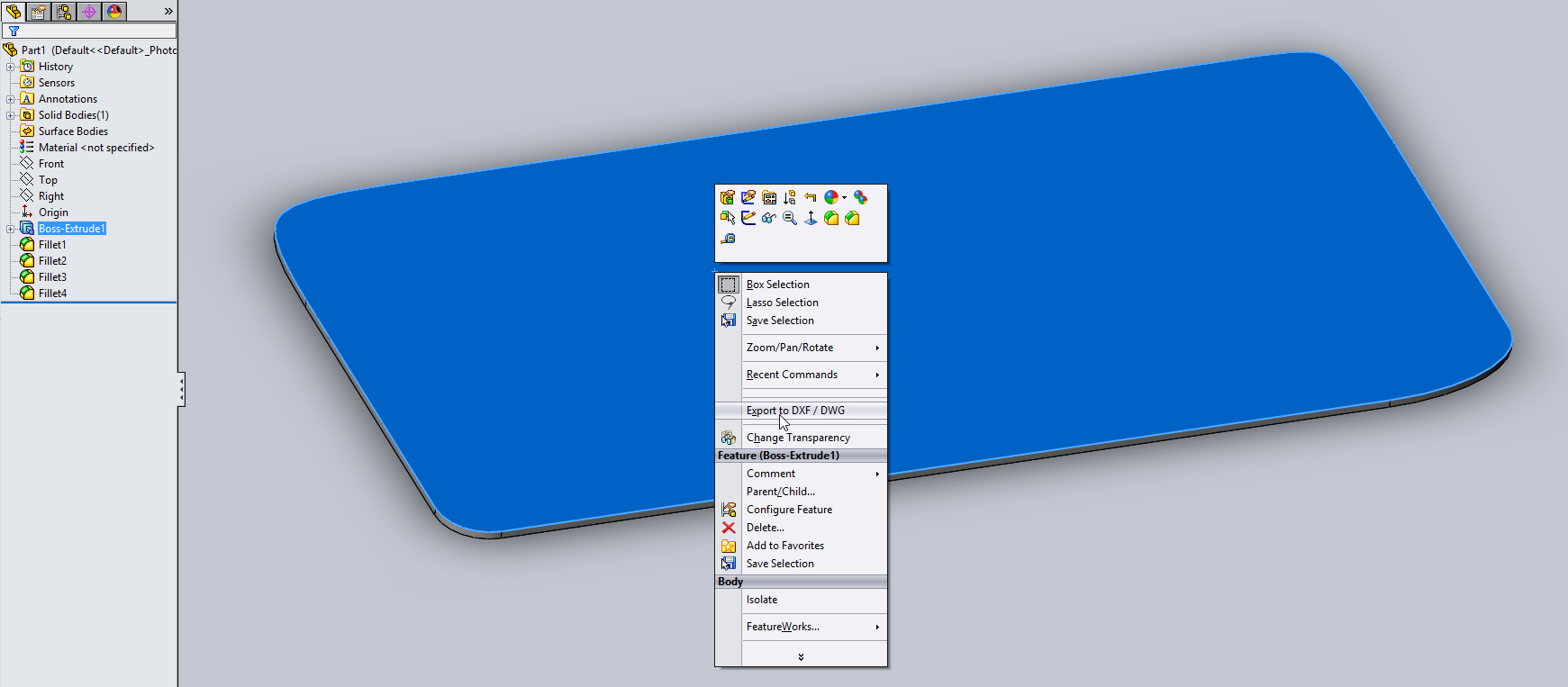This screenshot has width=1568, height=687.
Task: Expand the Solid Bodies(1) node
Action: click(x=10, y=115)
